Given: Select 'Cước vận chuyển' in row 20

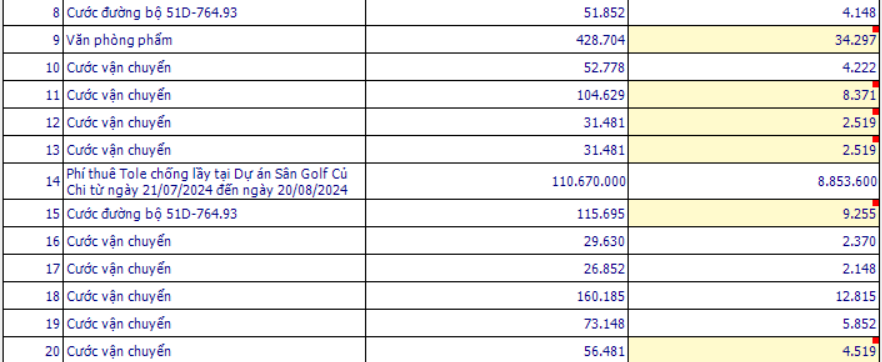Looking at the screenshot, I should pos(214,351).
